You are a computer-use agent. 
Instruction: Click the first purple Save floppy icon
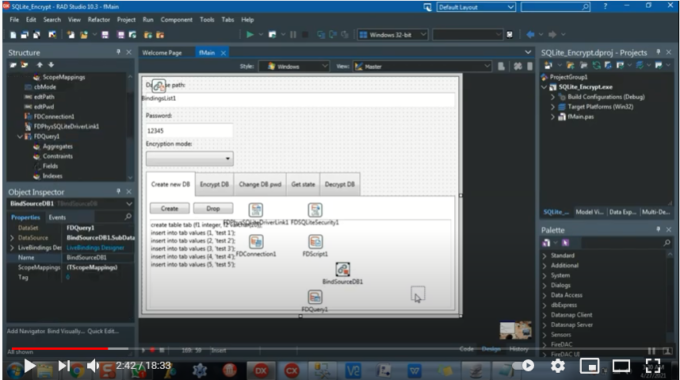pos(105,35)
